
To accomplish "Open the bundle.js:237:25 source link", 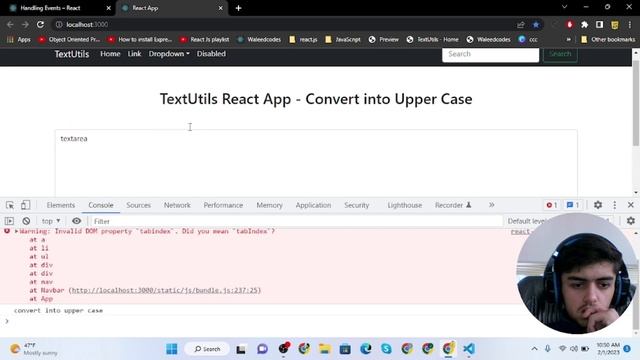I will (165, 290).
